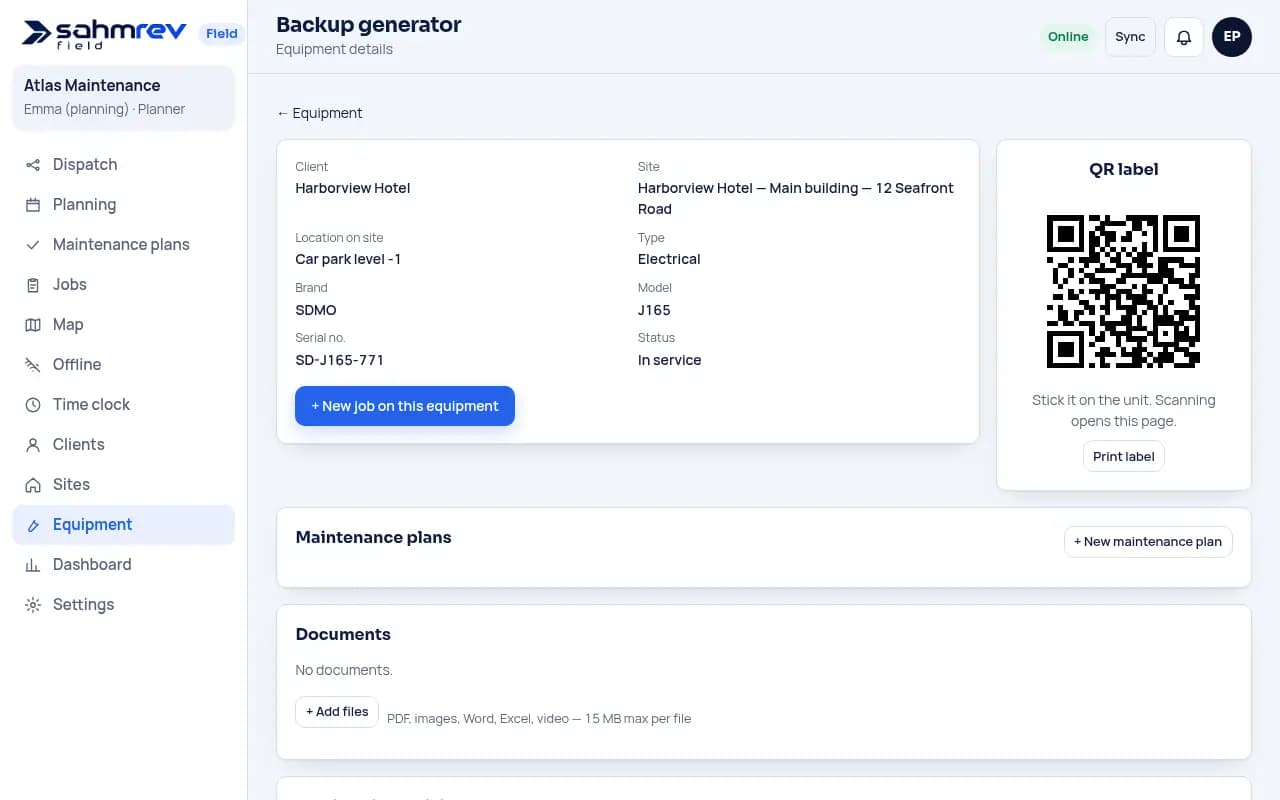
Task: Click the Clients person icon
Action: tap(33, 445)
